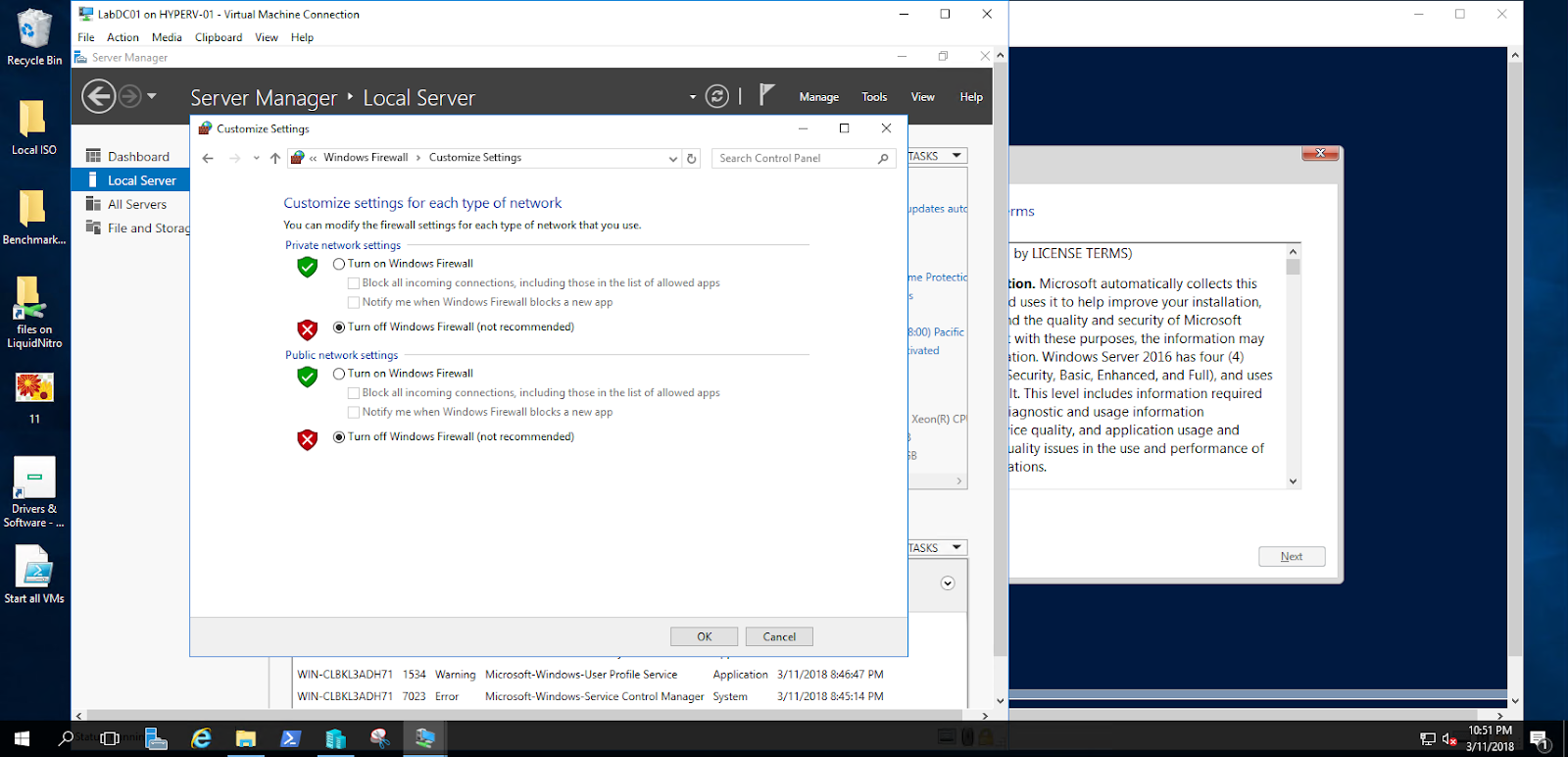Check Block all incoming connections for private network
The image size is (1568, 757).
coord(354,283)
